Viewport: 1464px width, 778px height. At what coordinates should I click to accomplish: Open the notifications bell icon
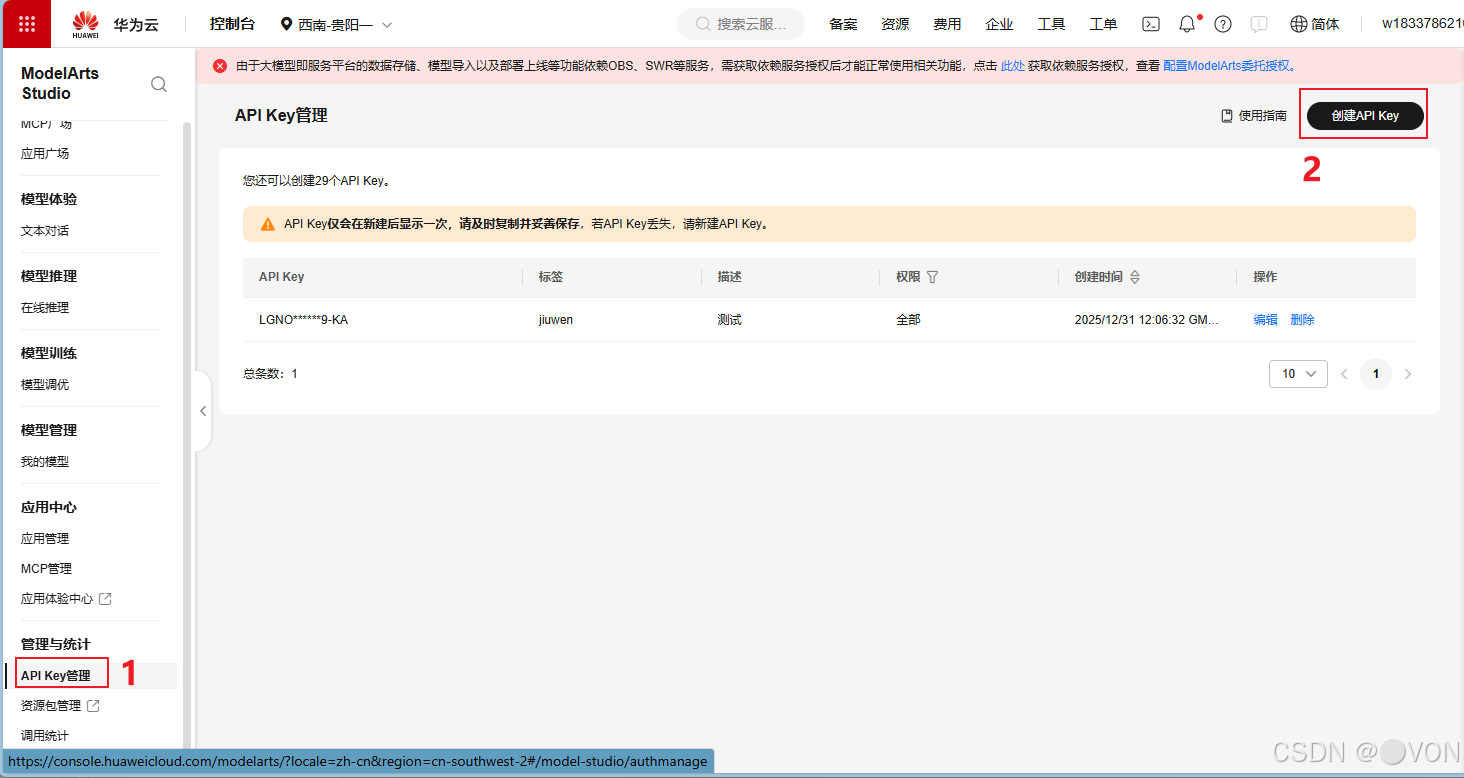point(1186,23)
